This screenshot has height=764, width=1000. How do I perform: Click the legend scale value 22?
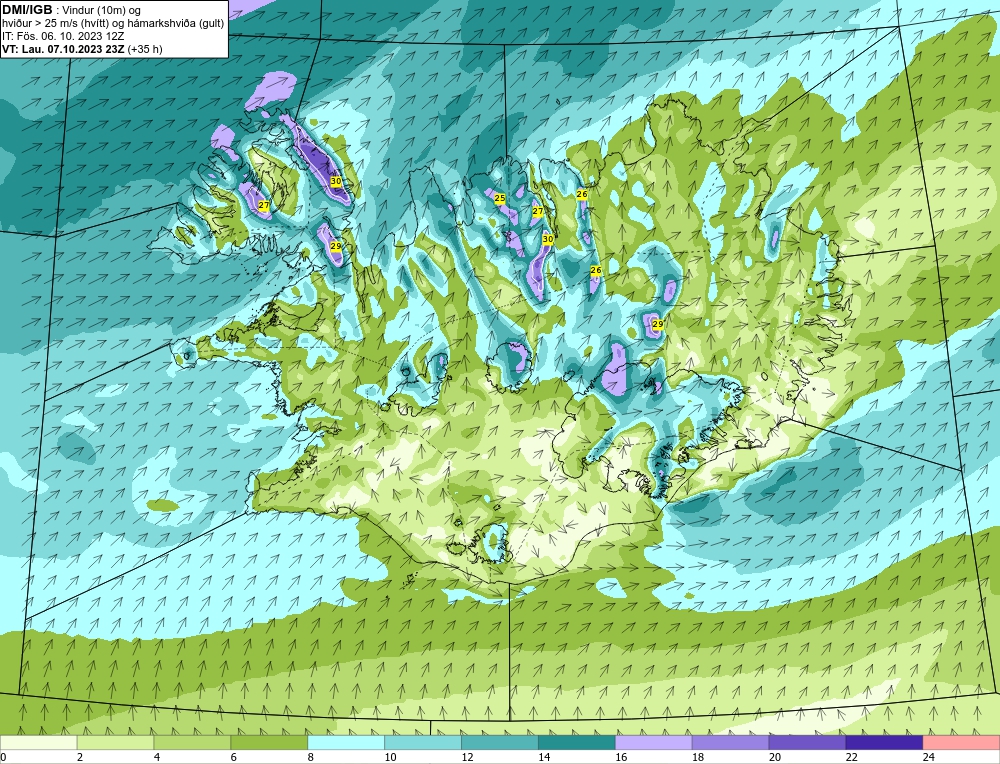(x=851, y=757)
